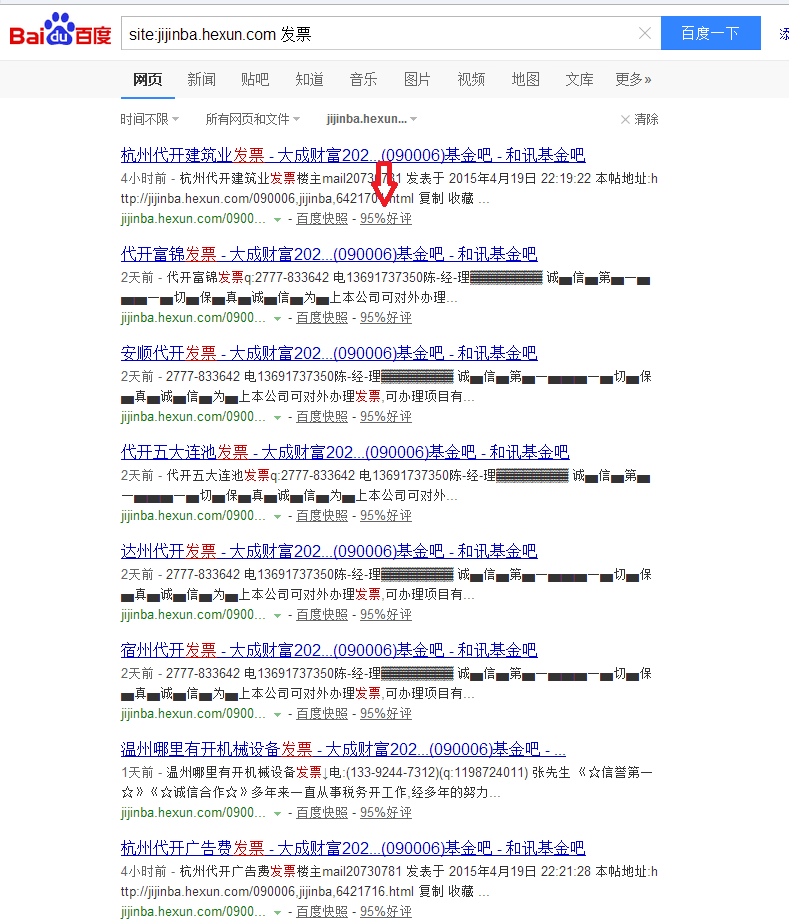Click 95%好评 under 安顺代开发票 result

(x=386, y=417)
